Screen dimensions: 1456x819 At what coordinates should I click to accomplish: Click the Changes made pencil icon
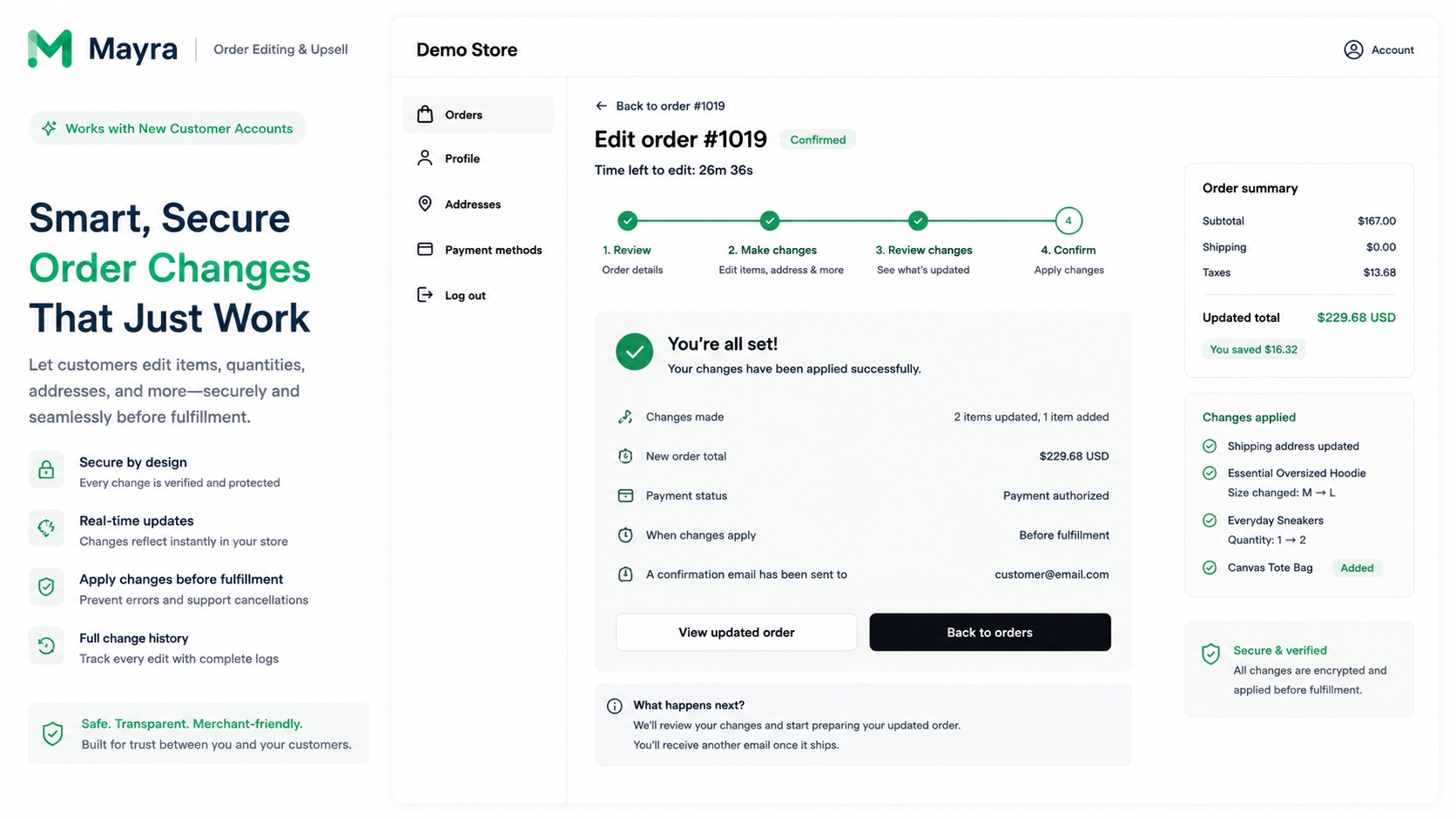(625, 417)
